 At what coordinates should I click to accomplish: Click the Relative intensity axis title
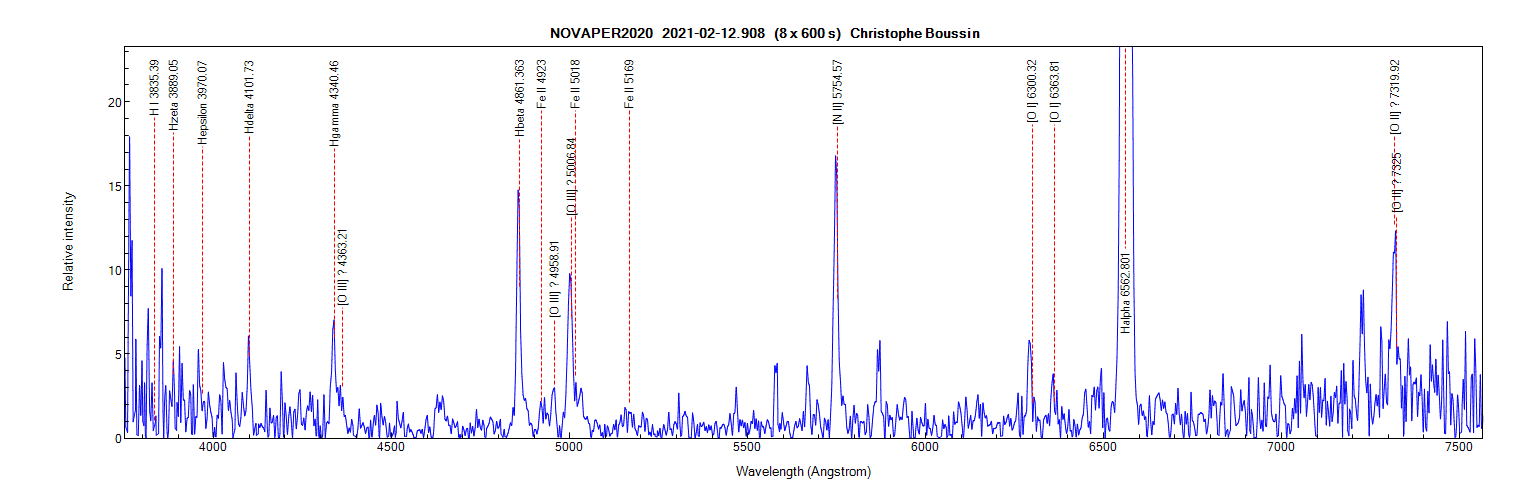click(69, 242)
